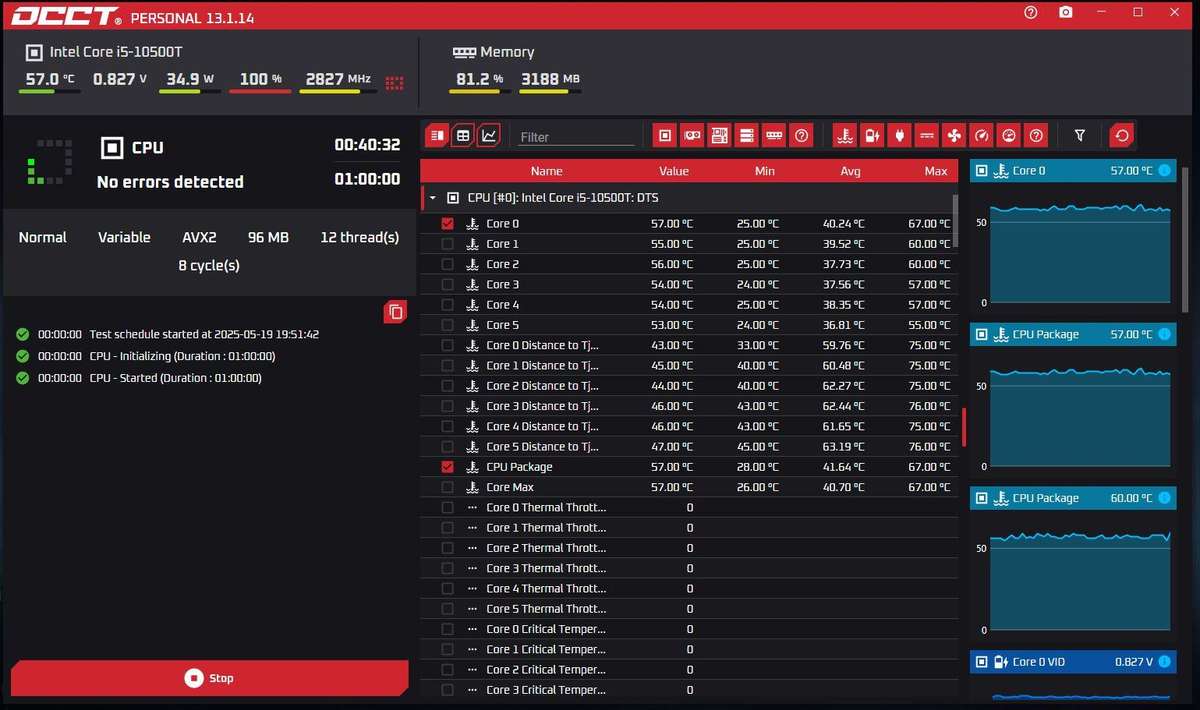Click the info dot on Core 0 VID graph
This screenshot has height=710, width=1200.
pos(1164,662)
